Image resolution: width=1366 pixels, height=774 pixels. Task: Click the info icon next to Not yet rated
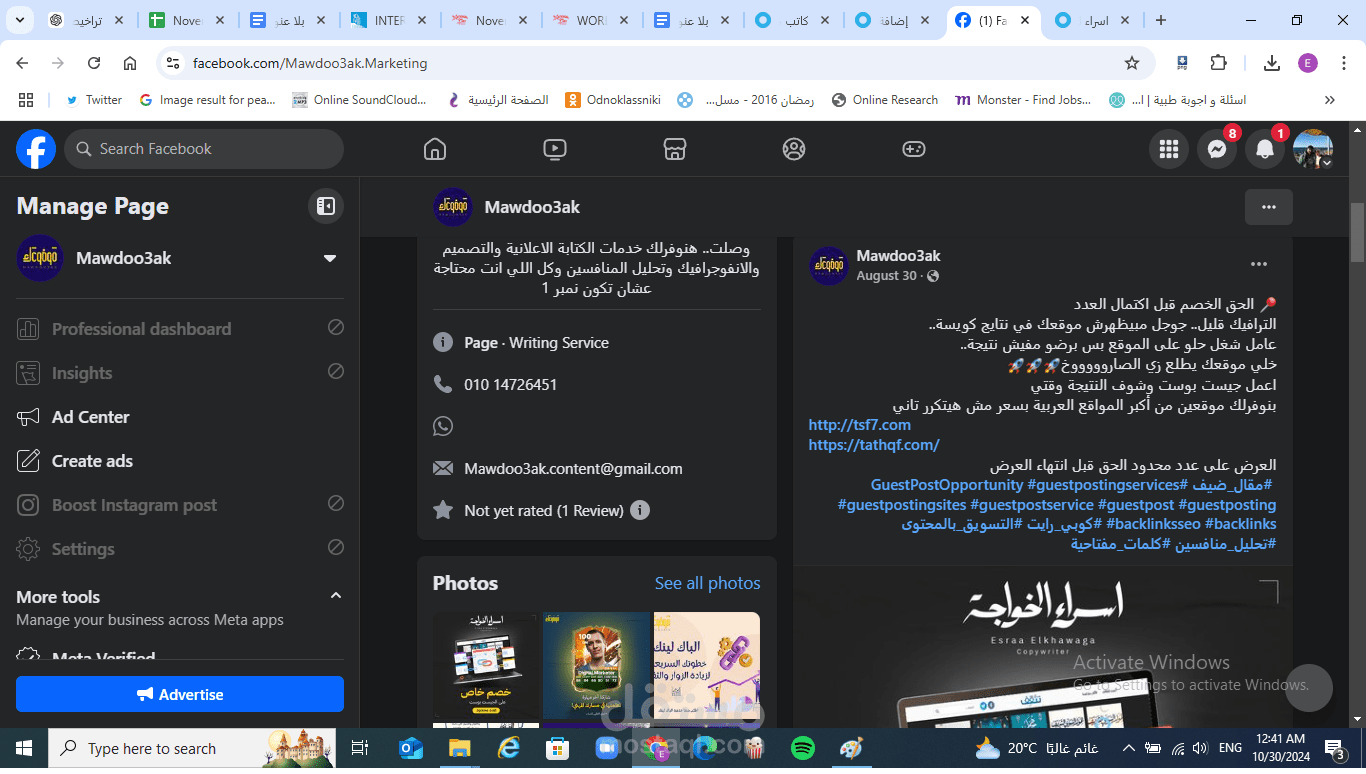pyautogui.click(x=640, y=510)
